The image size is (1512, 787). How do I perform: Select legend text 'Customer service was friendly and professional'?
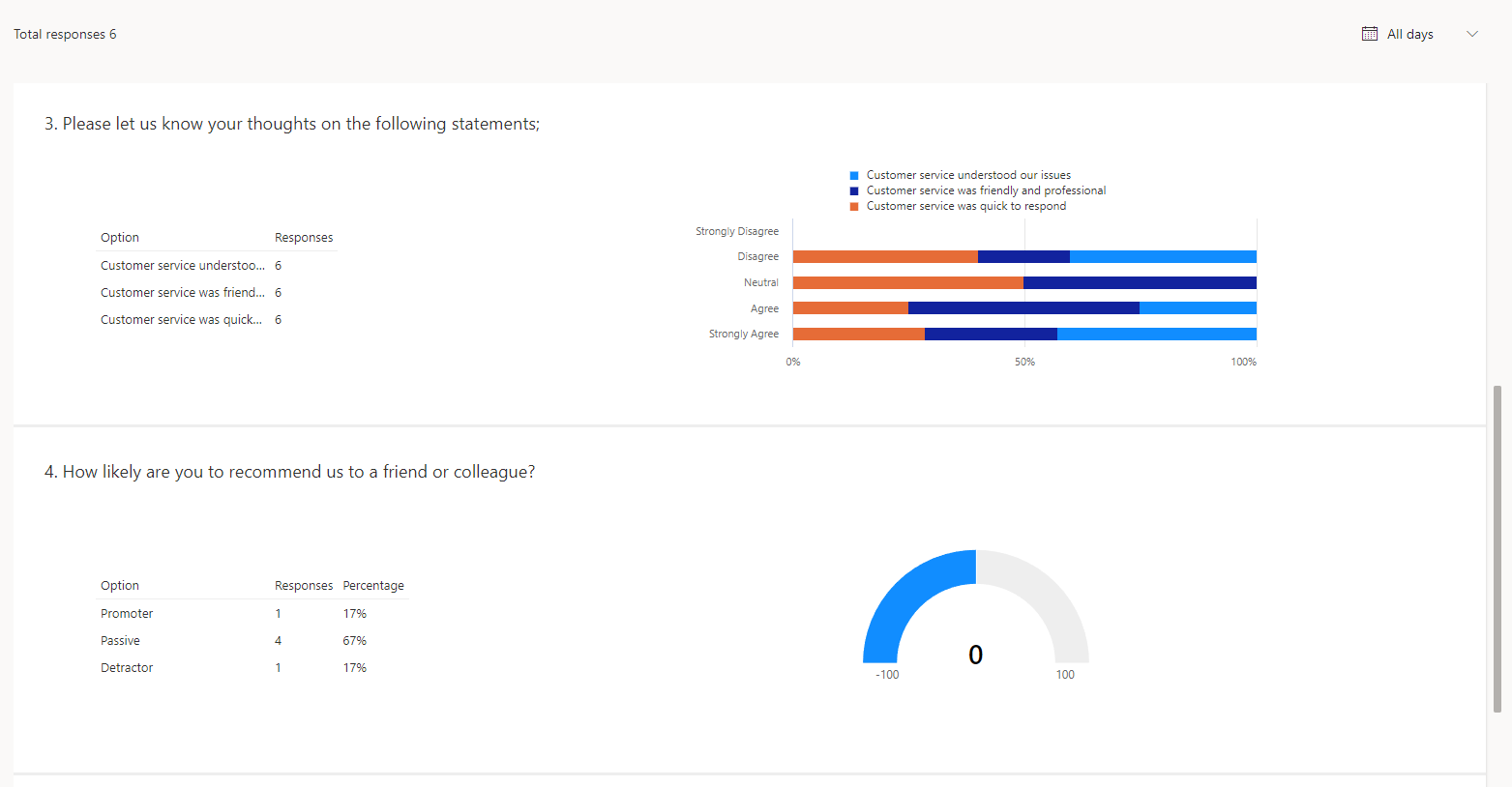tap(986, 190)
